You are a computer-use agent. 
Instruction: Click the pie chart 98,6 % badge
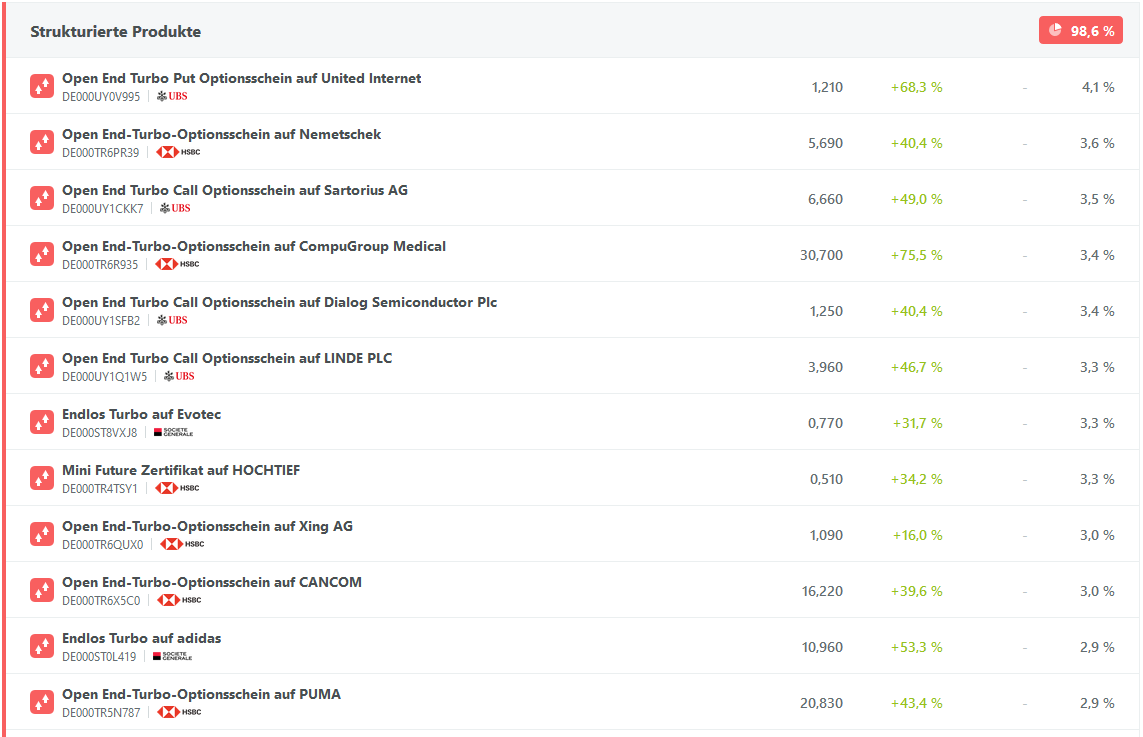click(1080, 31)
